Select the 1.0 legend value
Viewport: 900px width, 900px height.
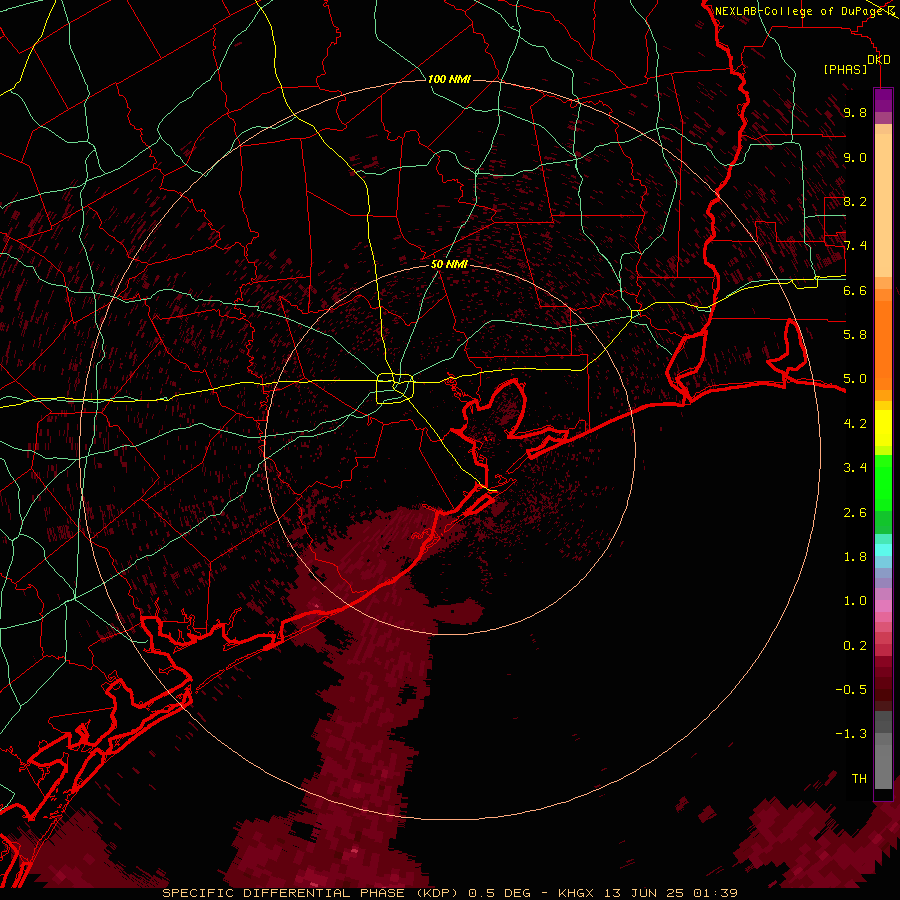[x=855, y=601]
